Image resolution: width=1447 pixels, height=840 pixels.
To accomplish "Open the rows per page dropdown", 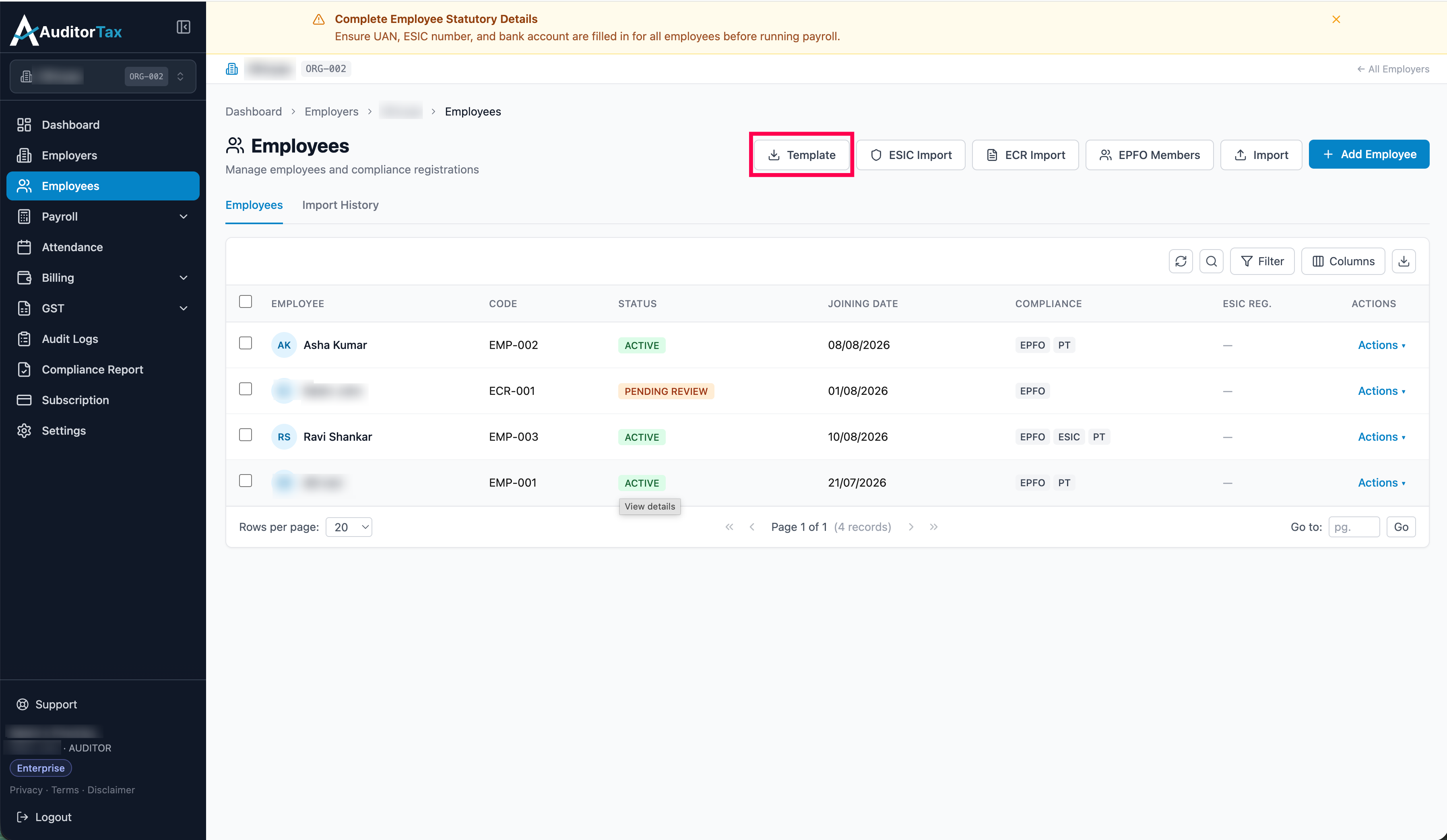I will pos(349,527).
